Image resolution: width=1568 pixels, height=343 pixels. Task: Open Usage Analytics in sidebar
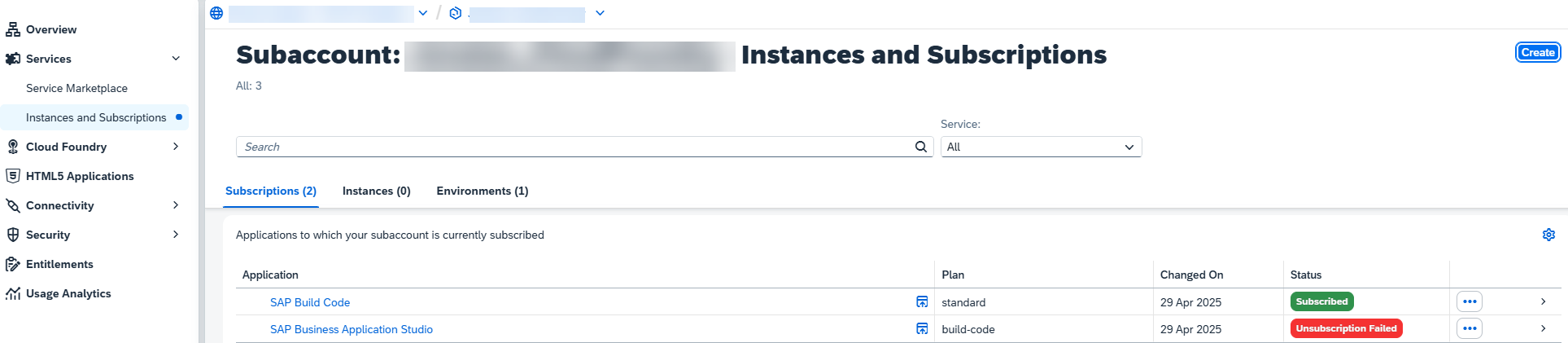click(68, 293)
